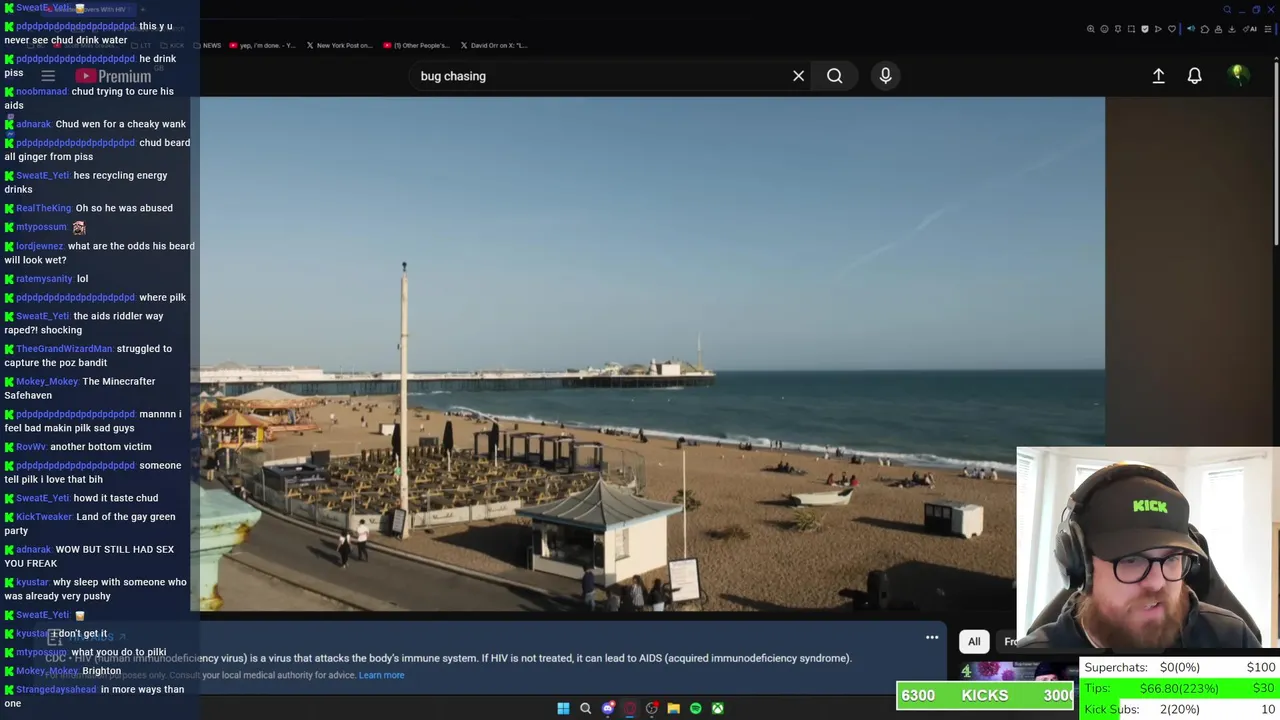Select the 'All' filter chip

coord(974,641)
